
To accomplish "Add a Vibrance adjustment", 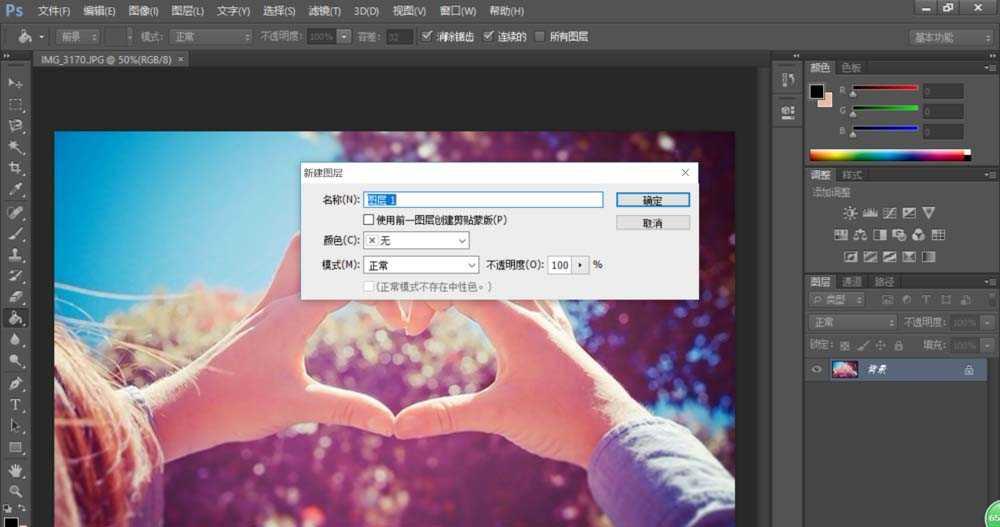I will point(929,213).
